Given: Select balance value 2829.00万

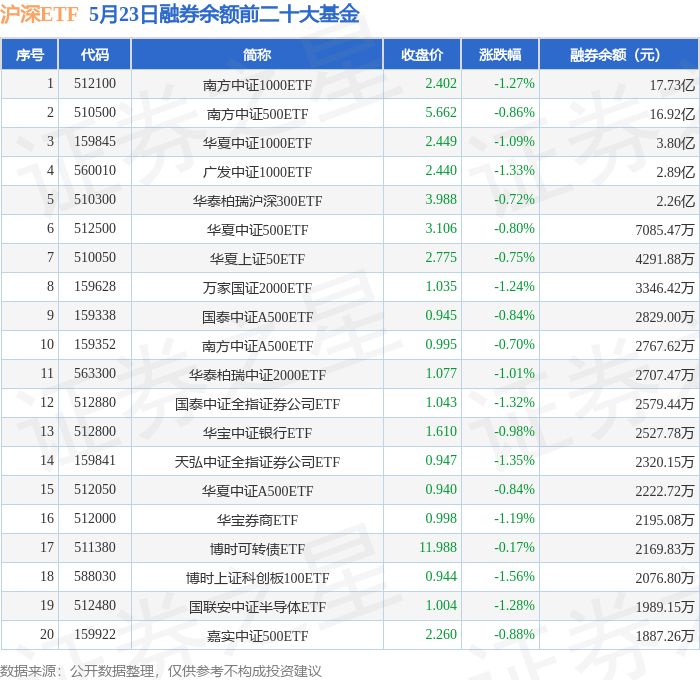Looking at the screenshot, I should point(665,317).
